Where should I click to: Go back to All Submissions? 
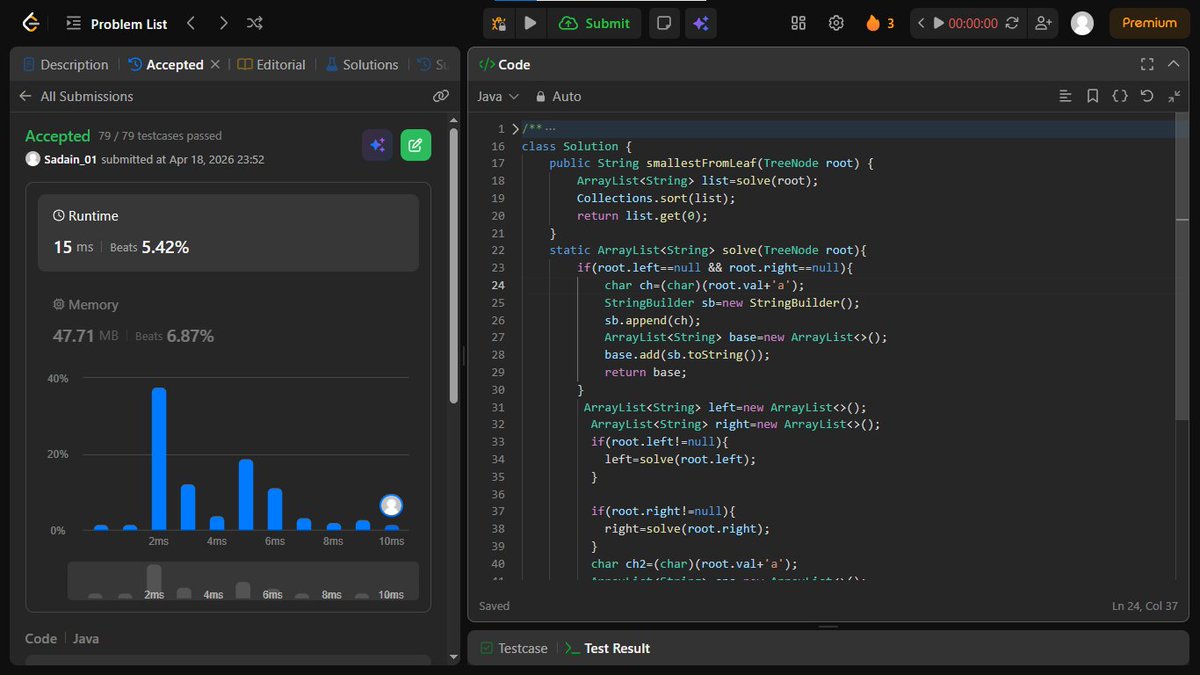pyautogui.click(x=76, y=96)
